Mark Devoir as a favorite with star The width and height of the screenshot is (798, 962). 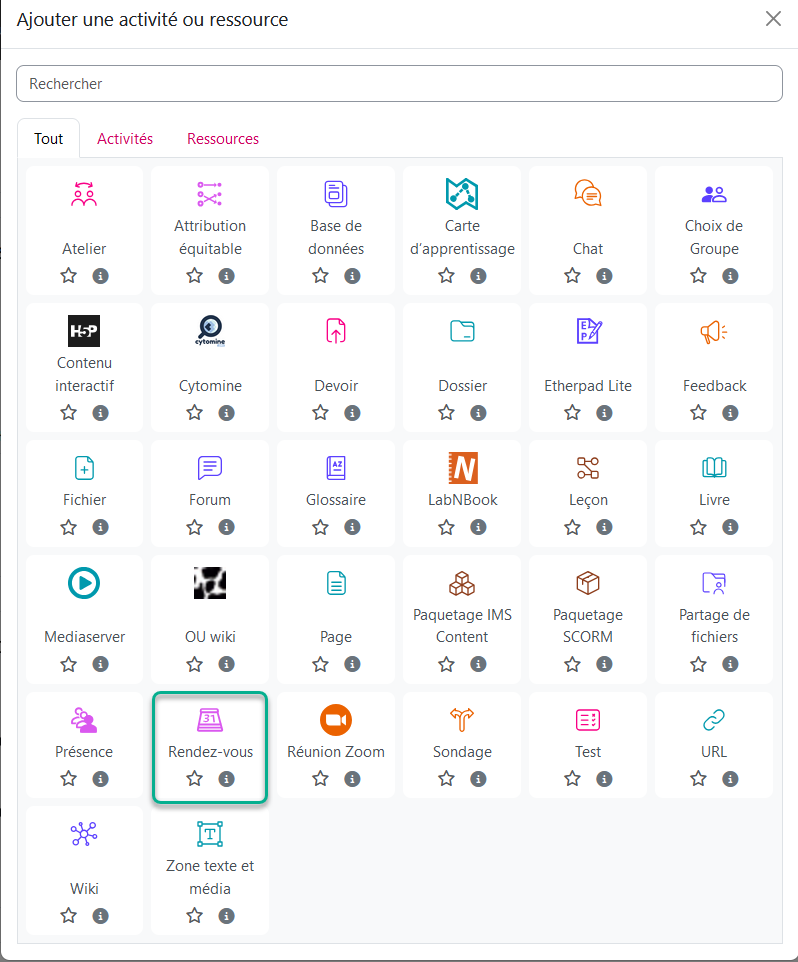coord(321,412)
